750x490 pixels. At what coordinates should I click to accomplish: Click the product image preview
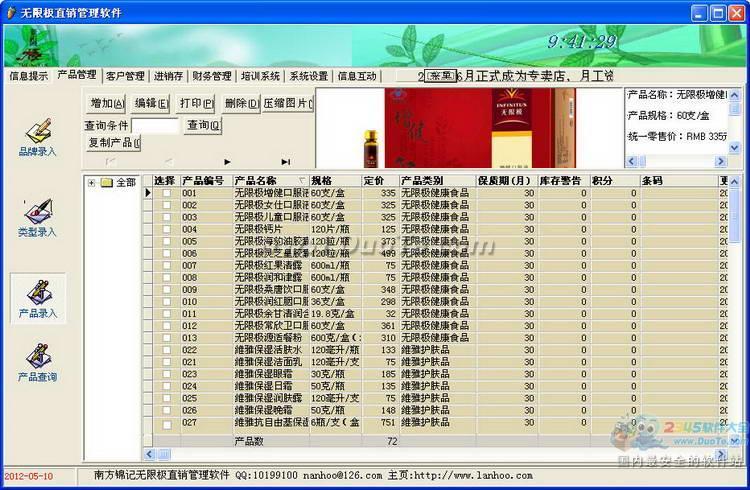coord(469,128)
